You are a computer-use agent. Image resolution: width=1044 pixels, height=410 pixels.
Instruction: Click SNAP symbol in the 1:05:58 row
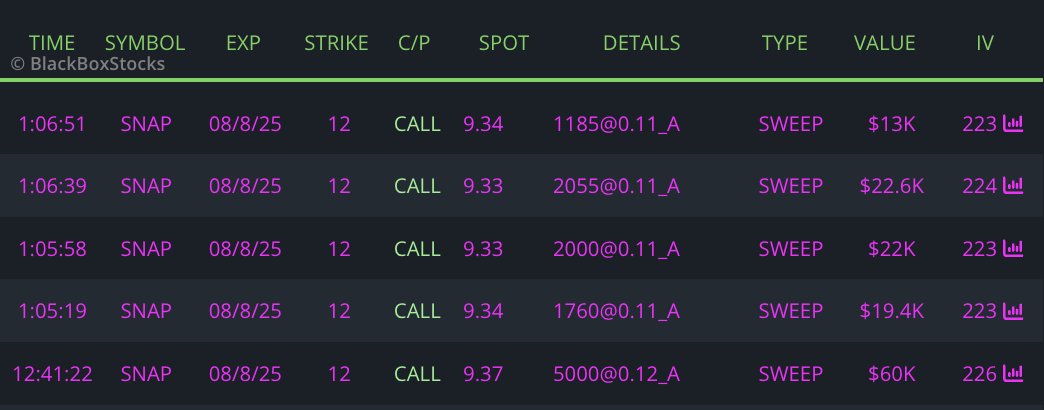(146, 248)
